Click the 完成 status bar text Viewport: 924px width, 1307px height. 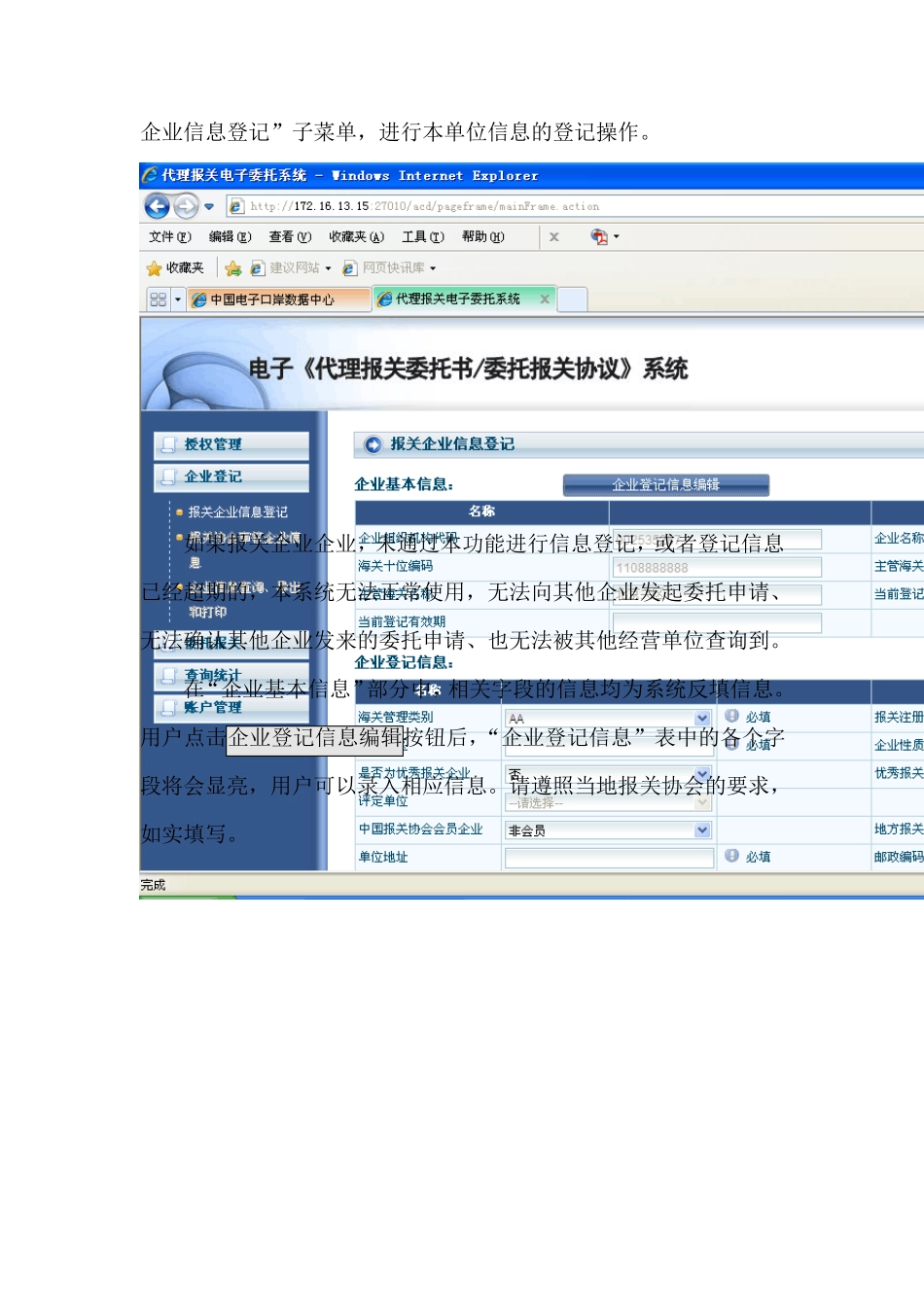[153, 885]
